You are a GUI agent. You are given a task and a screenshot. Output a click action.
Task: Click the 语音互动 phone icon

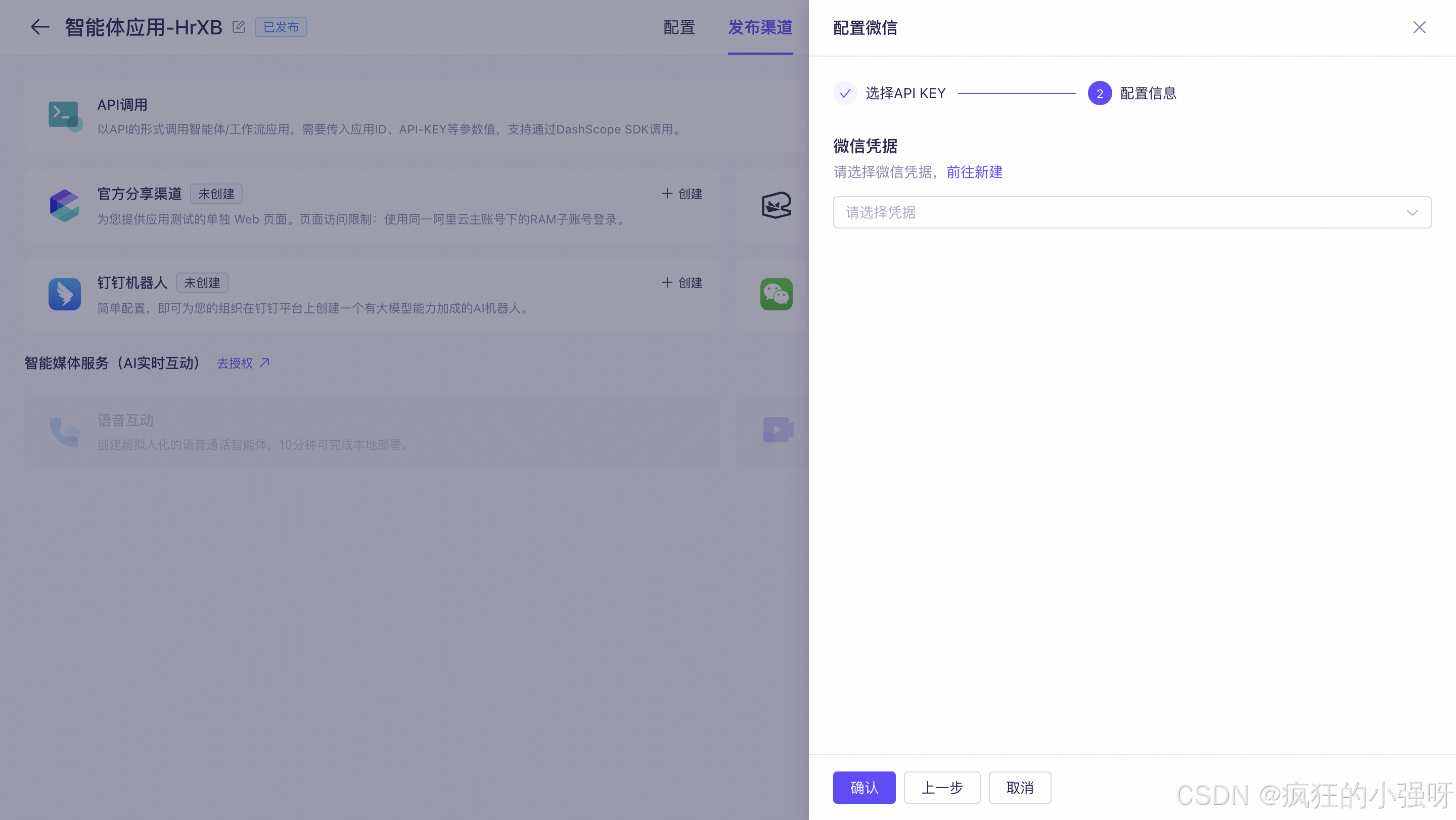pos(64,432)
